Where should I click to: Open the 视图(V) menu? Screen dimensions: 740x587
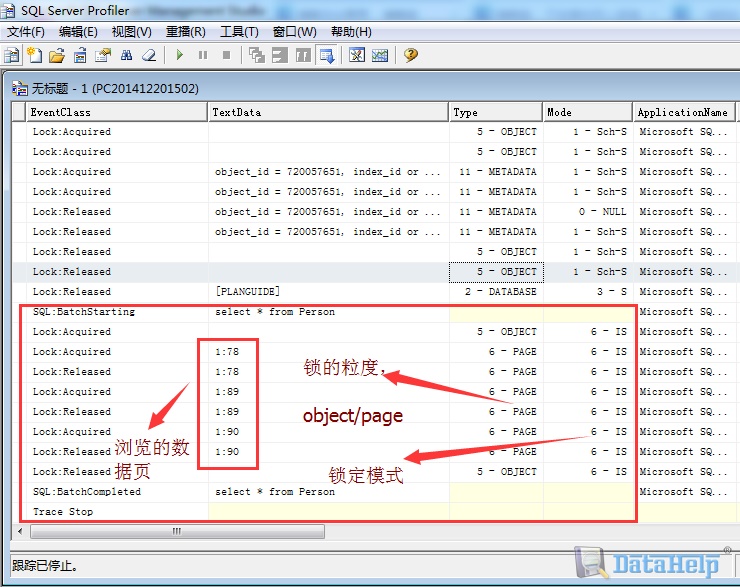[132, 32]
